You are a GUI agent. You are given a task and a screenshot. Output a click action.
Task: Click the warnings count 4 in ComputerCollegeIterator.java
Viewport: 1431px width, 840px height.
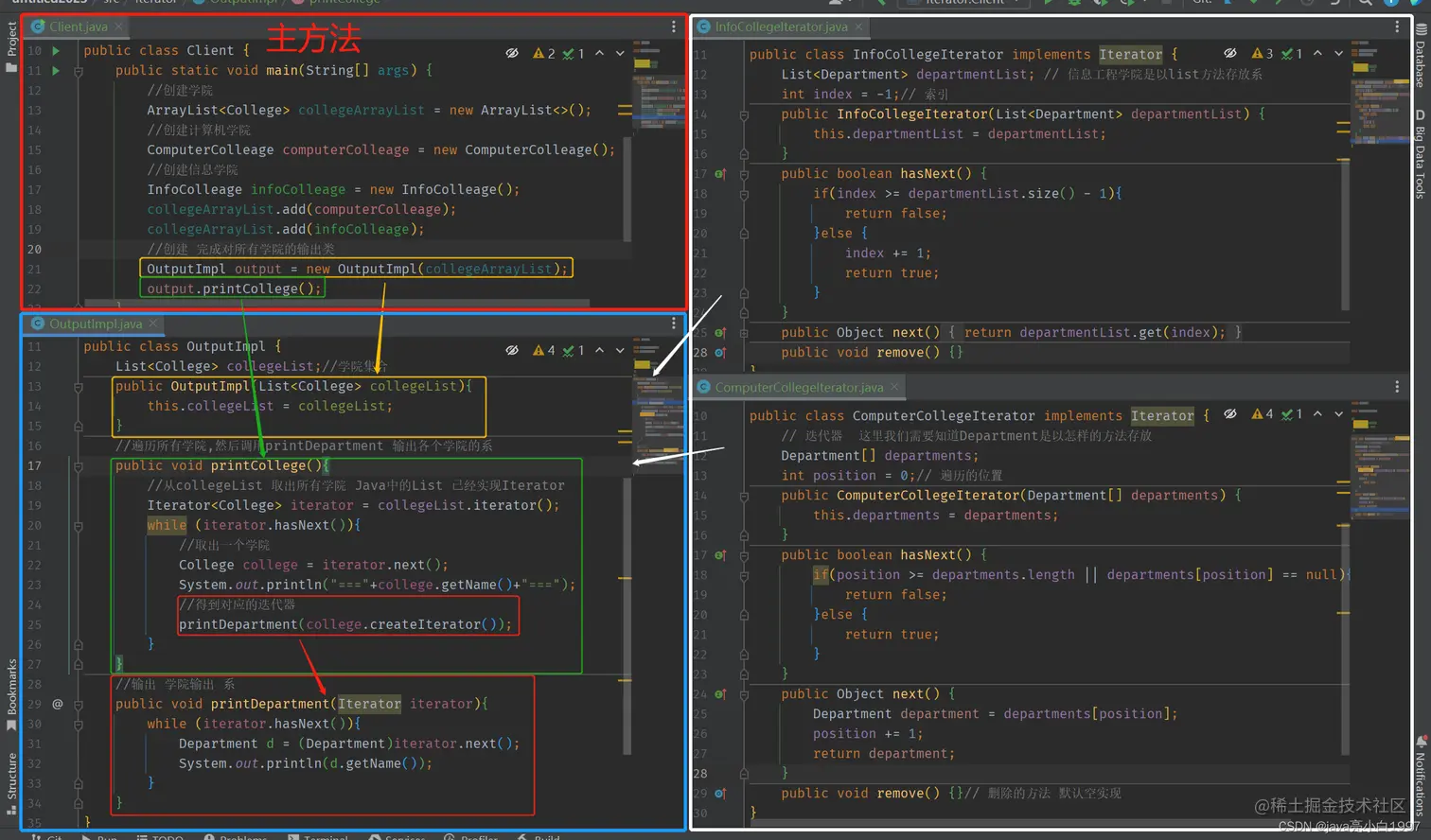pos(1263,413)
